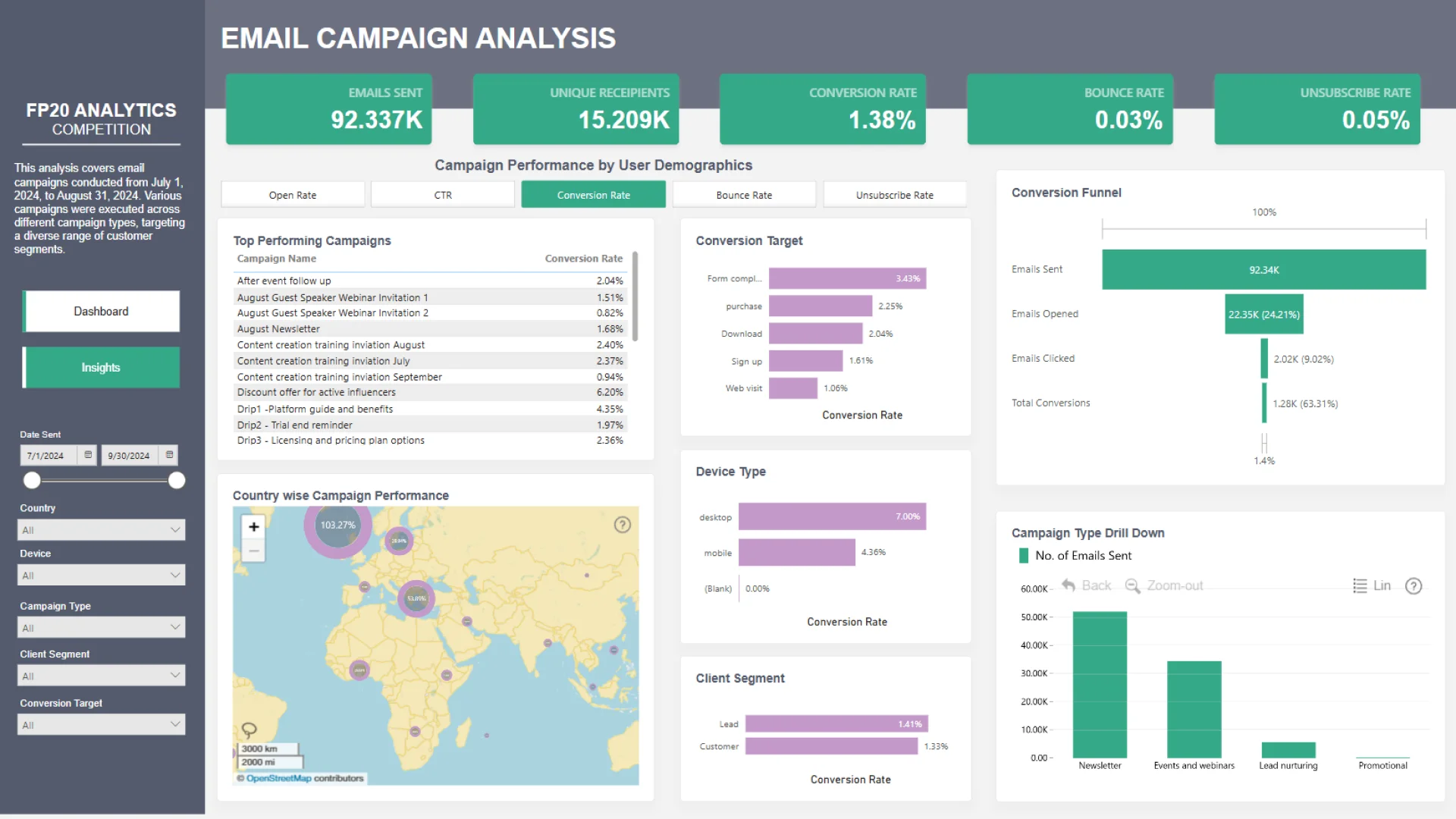Click the Emails Opened funnel bar
The image size is (1456, 819).
point(1264,314)
